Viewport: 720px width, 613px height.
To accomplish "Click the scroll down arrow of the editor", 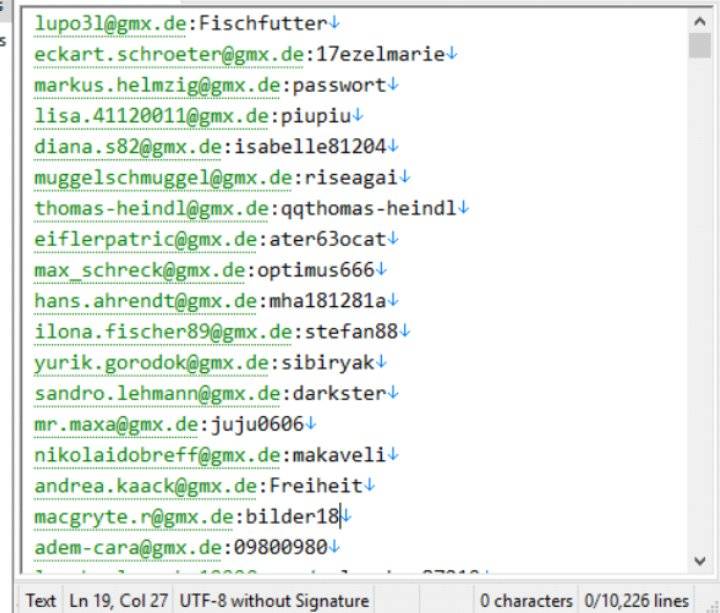I will tap(700, 561).
